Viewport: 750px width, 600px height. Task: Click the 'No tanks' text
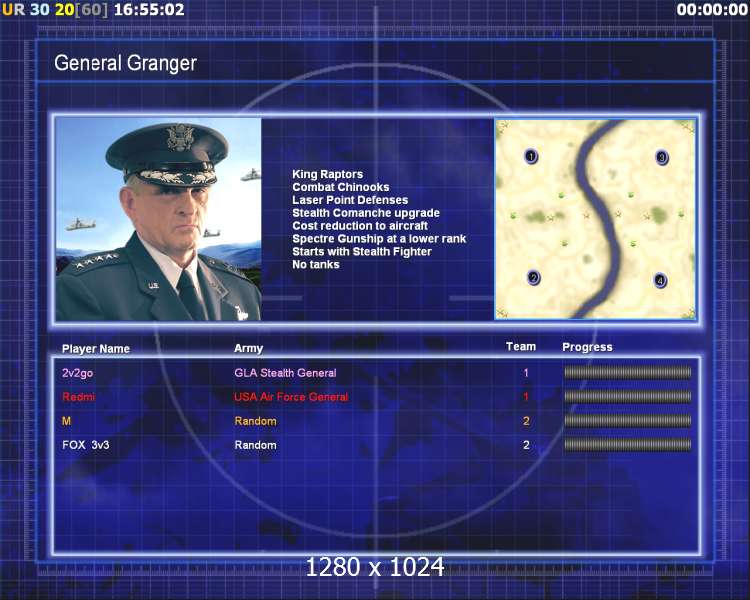click(x=316, y=265)
